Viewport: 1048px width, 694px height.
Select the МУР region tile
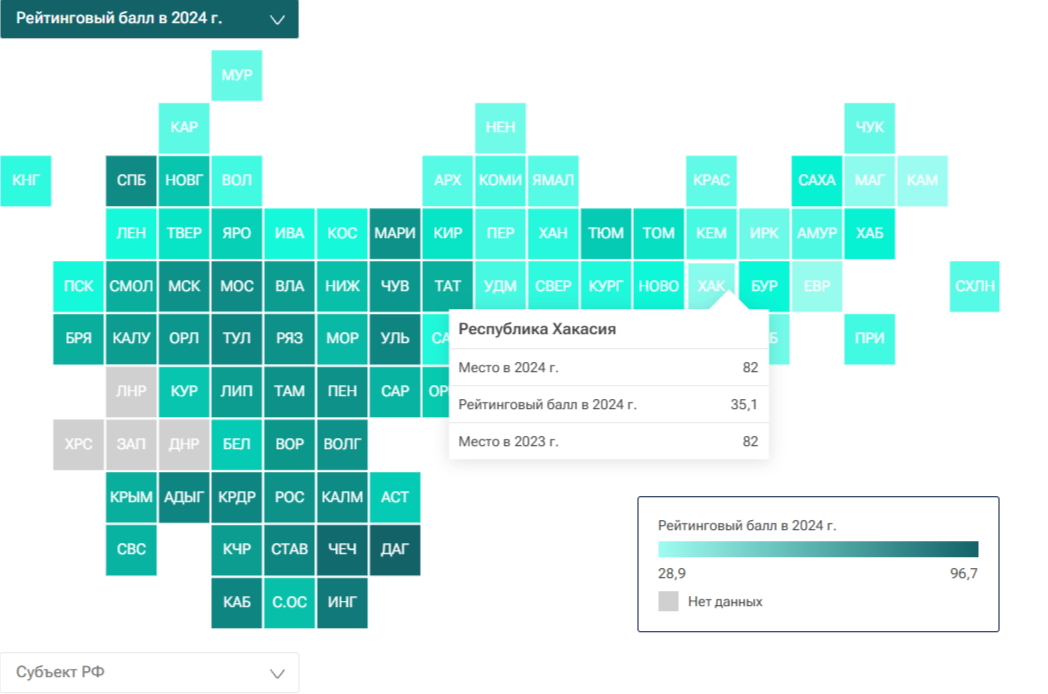coord(237,76)
